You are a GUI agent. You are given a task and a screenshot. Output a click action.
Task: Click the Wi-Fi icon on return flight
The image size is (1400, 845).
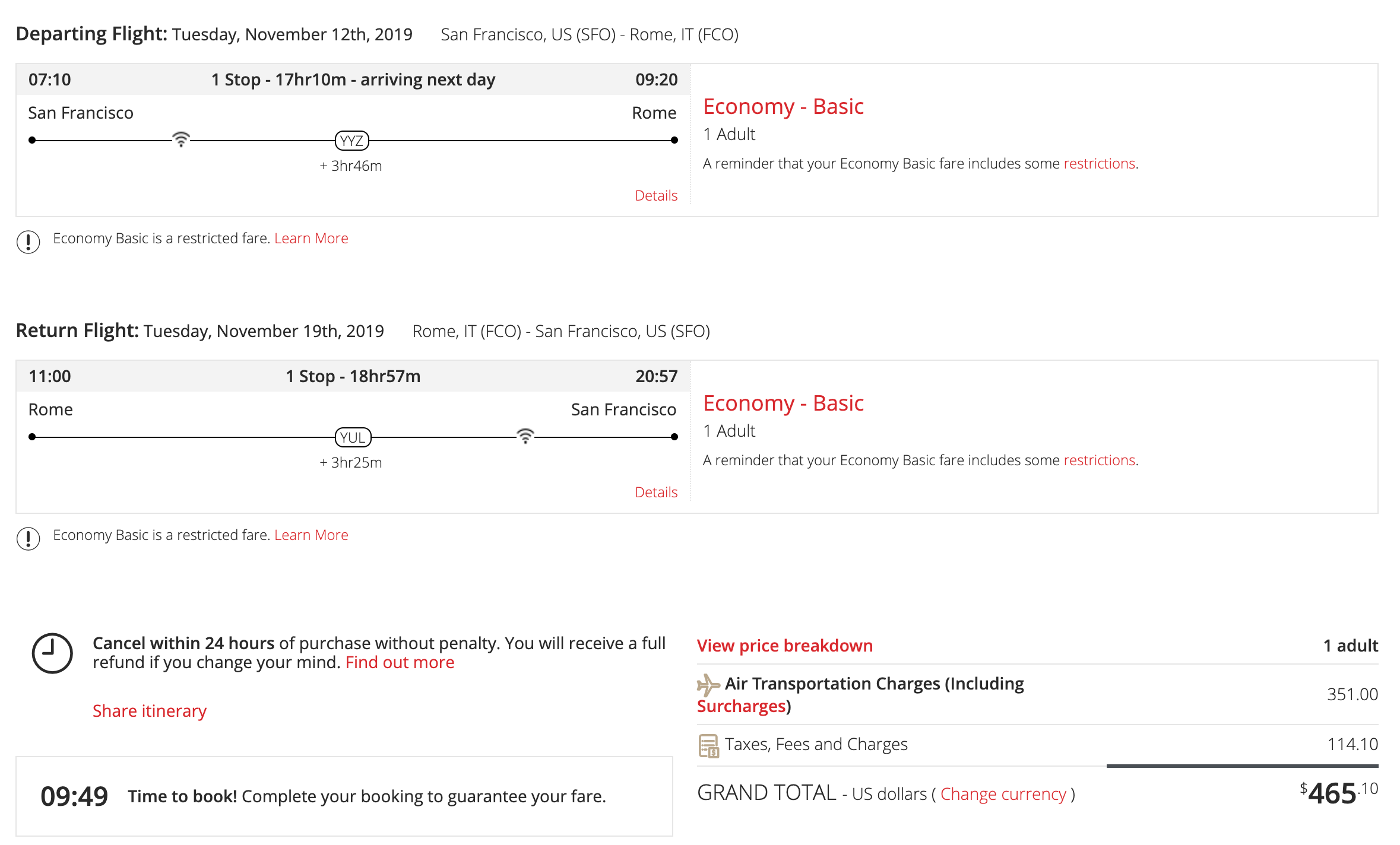click(525, 436)
